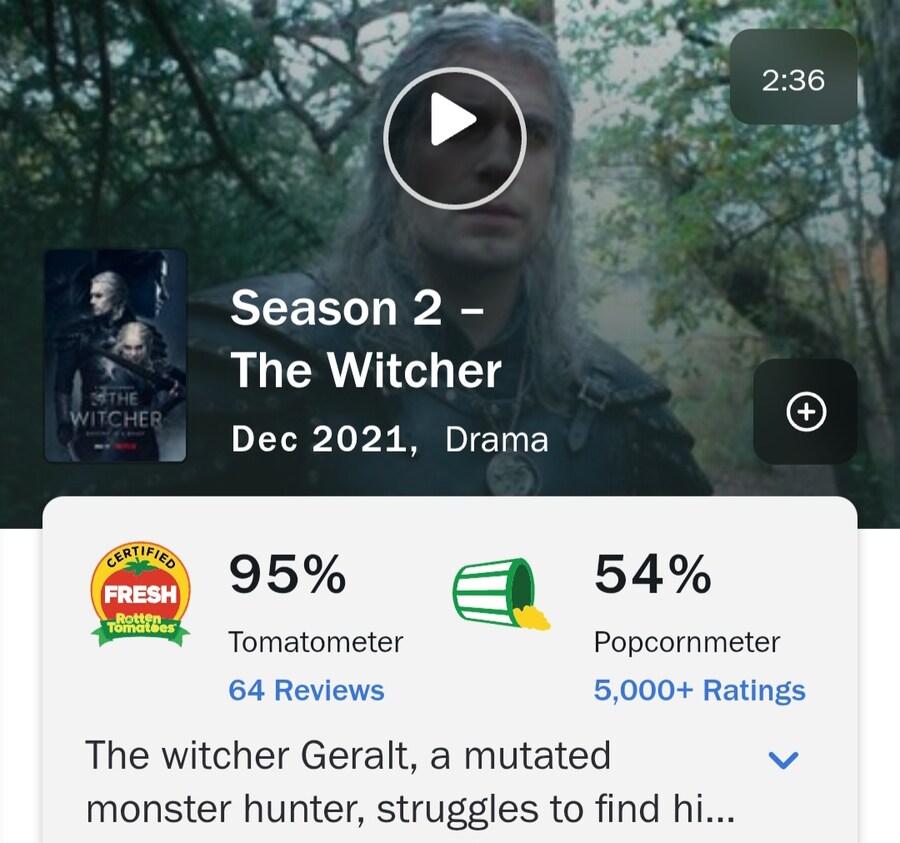The height and width of the screenshot is (843, 900).
Task: Open the 64 Reviews link
Action: [x=307, y=690]
